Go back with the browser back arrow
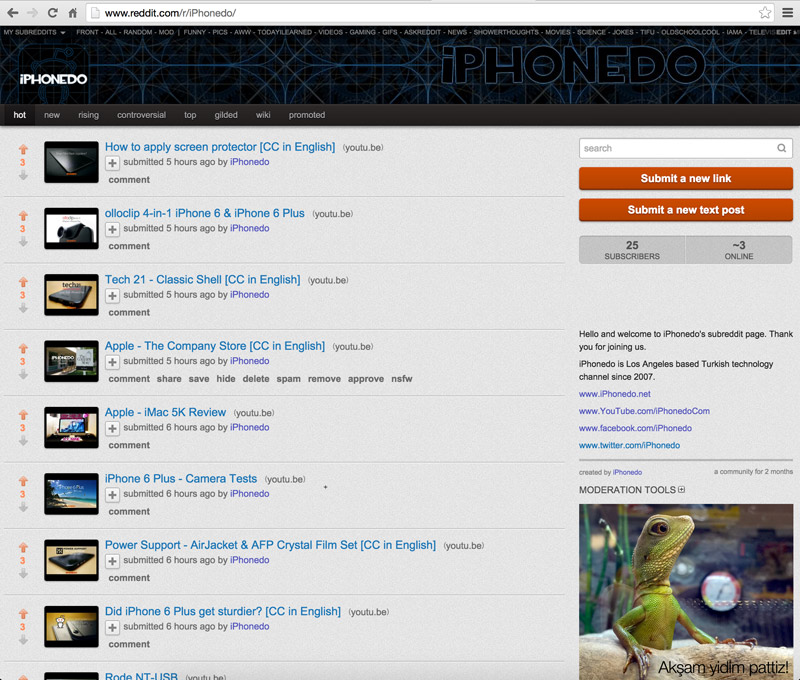 (x=13, y=13)
